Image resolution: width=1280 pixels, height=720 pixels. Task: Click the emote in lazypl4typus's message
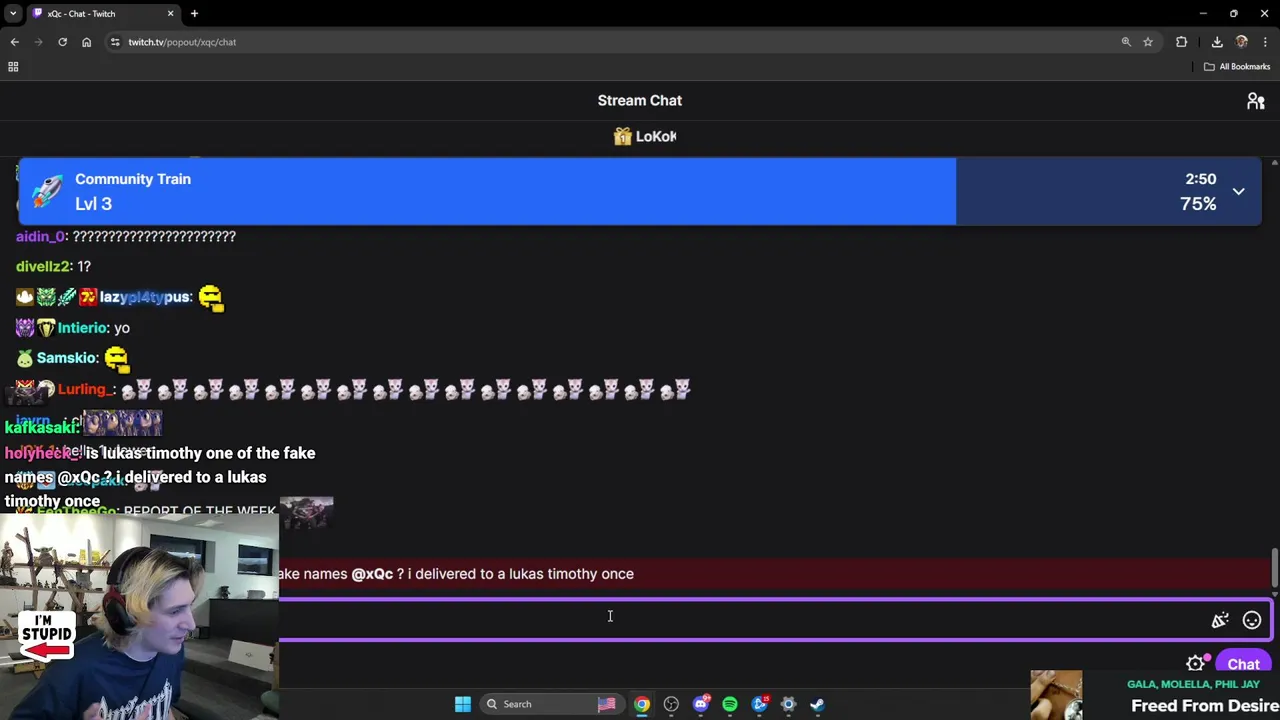click(x=210, y=297)
